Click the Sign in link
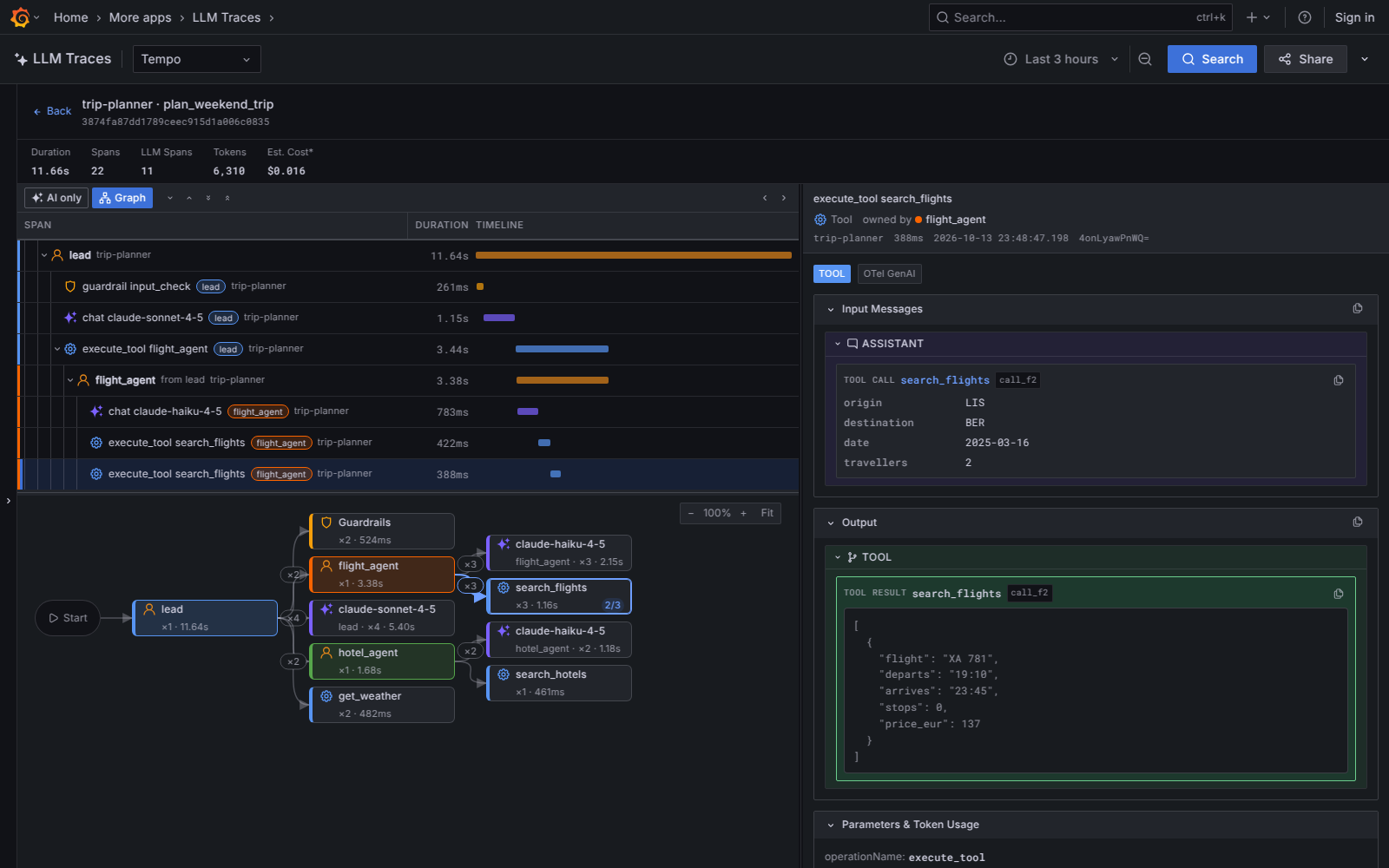The height and width of the screenshot is (868, 1389). click(1354, 17)
